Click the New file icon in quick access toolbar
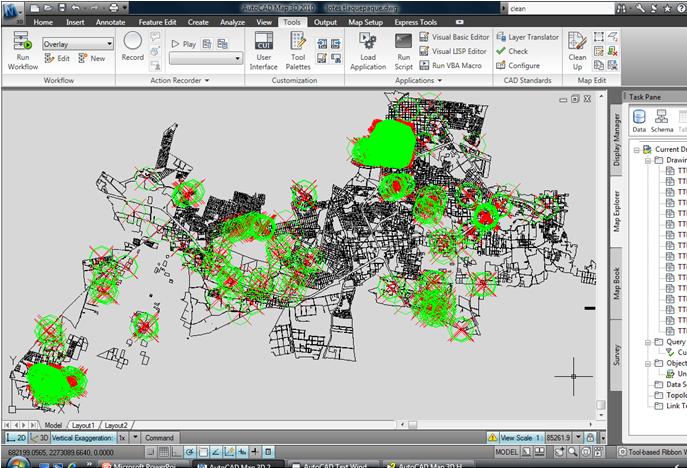This screenshot has width=687, height=468. pyautogui.click(x=35, y=8)
